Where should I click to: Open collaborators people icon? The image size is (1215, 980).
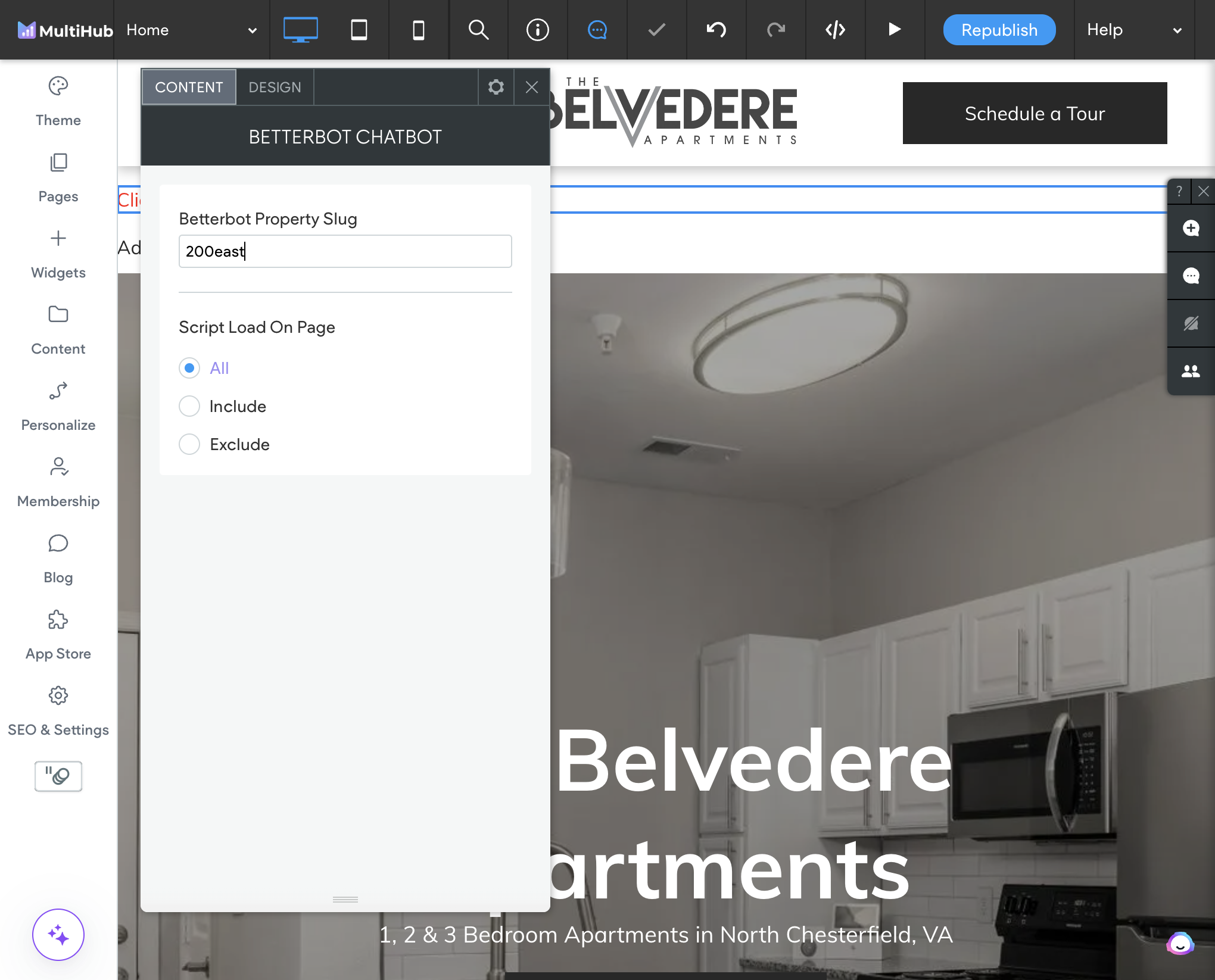(1191, 371)
